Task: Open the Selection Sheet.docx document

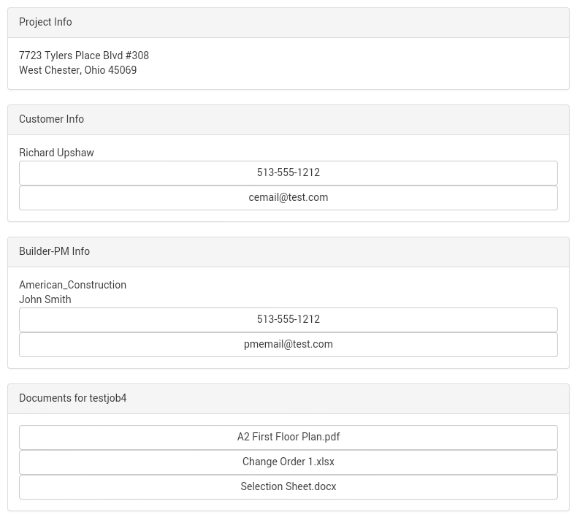Action: click(288, 487)
